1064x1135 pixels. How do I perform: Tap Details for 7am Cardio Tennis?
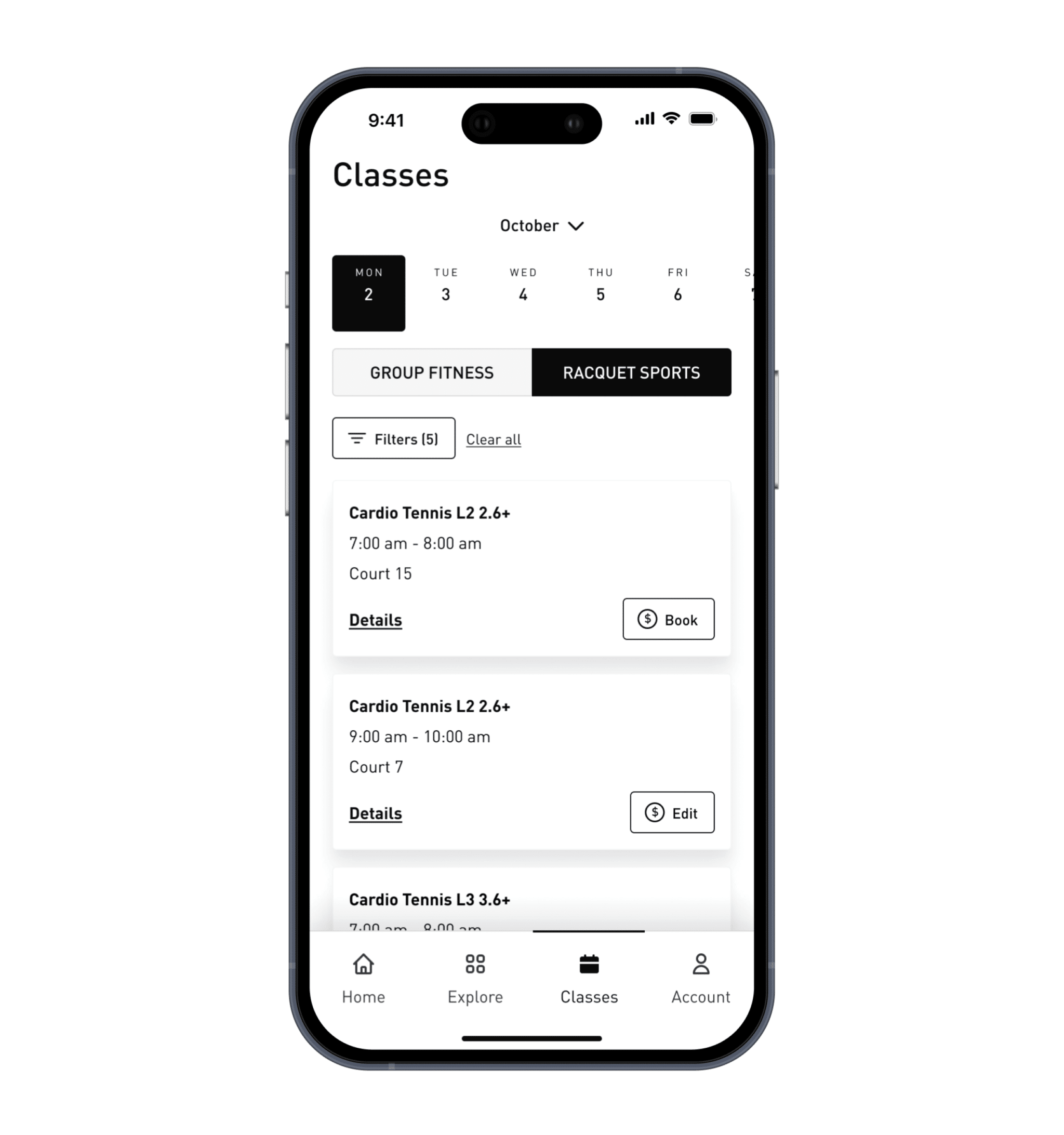[x=375, y=619]
